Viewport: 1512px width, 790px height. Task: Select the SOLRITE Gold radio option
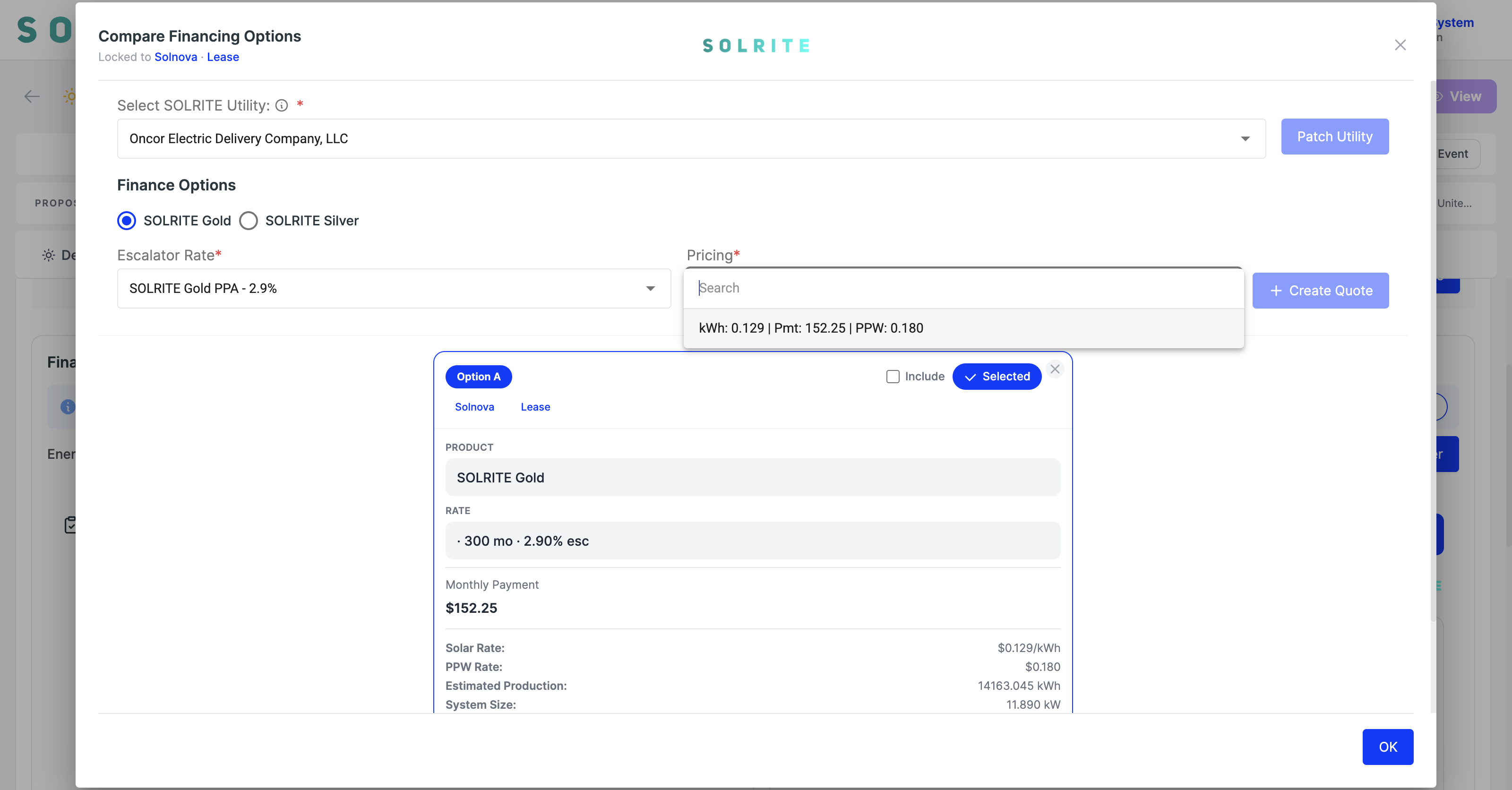(126, 221)
